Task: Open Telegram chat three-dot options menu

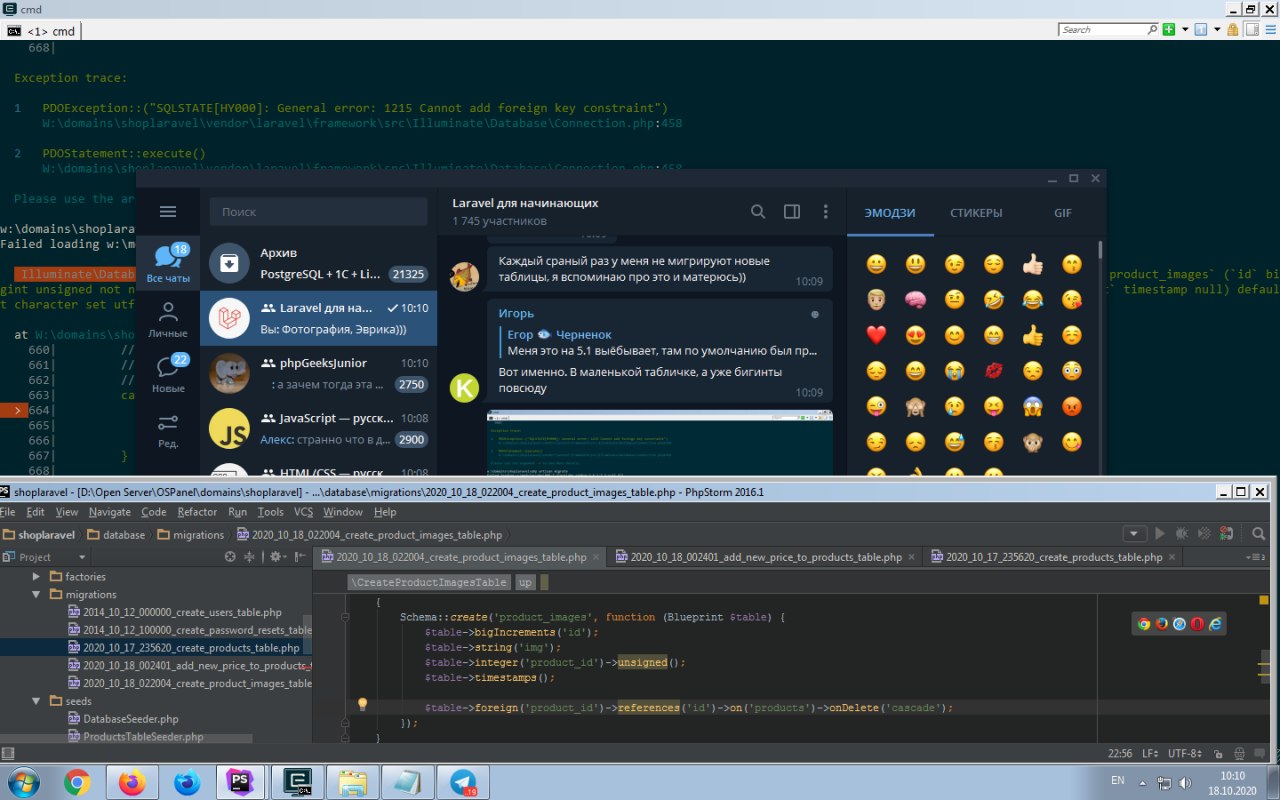Action: 825,211
